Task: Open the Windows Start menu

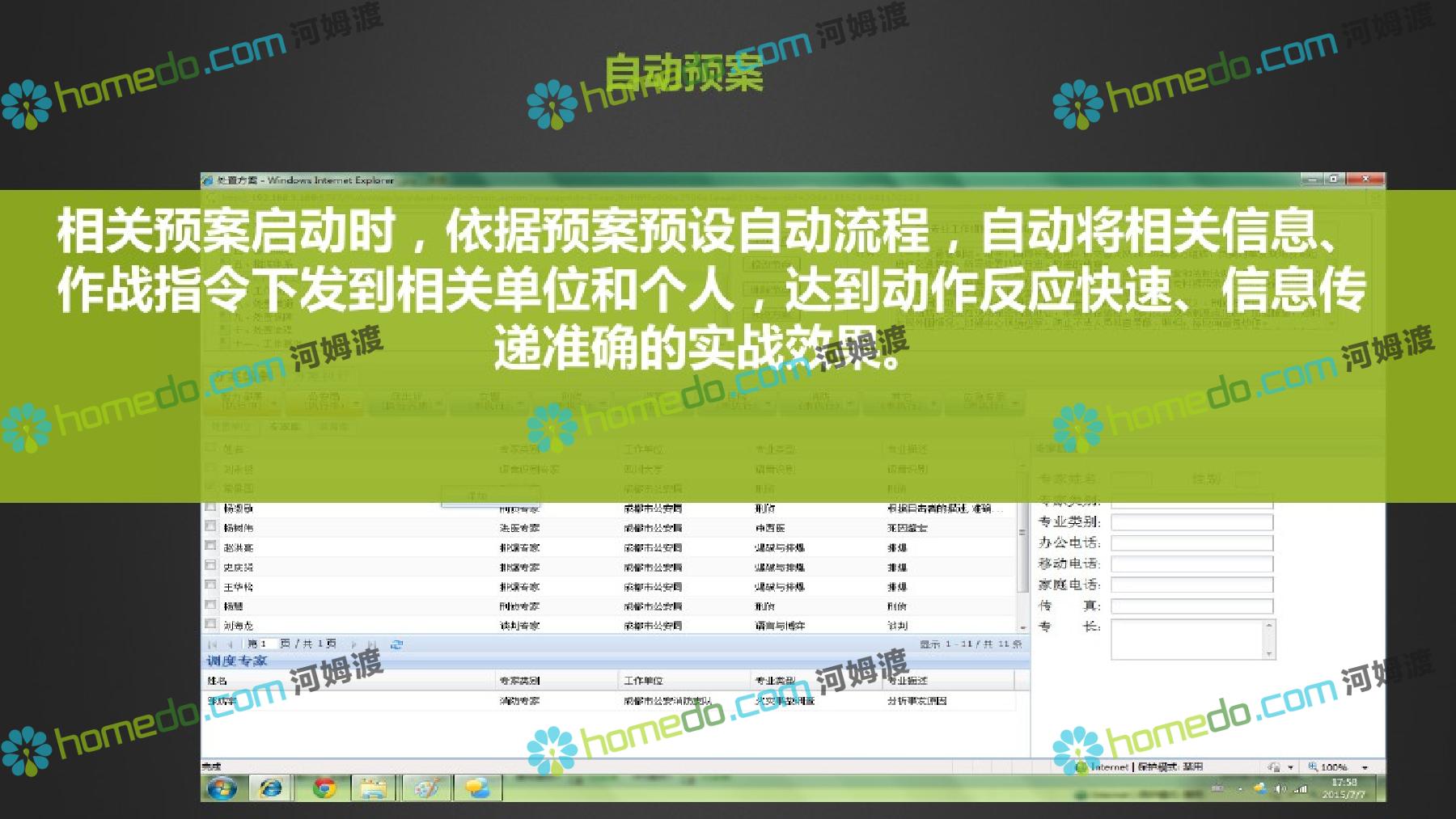Action: pyautogui.click(x=222, y=788)
